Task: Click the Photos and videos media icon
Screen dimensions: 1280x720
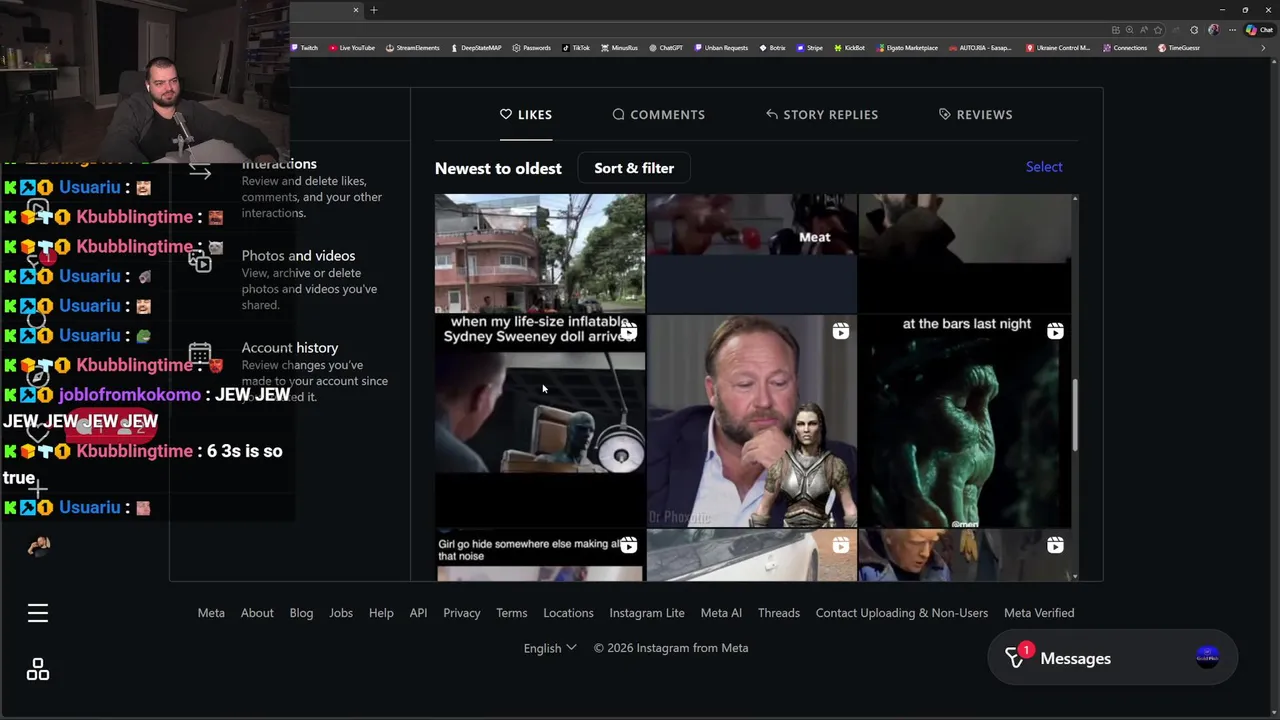Action: pyautogui.click(x=200, y=261)
